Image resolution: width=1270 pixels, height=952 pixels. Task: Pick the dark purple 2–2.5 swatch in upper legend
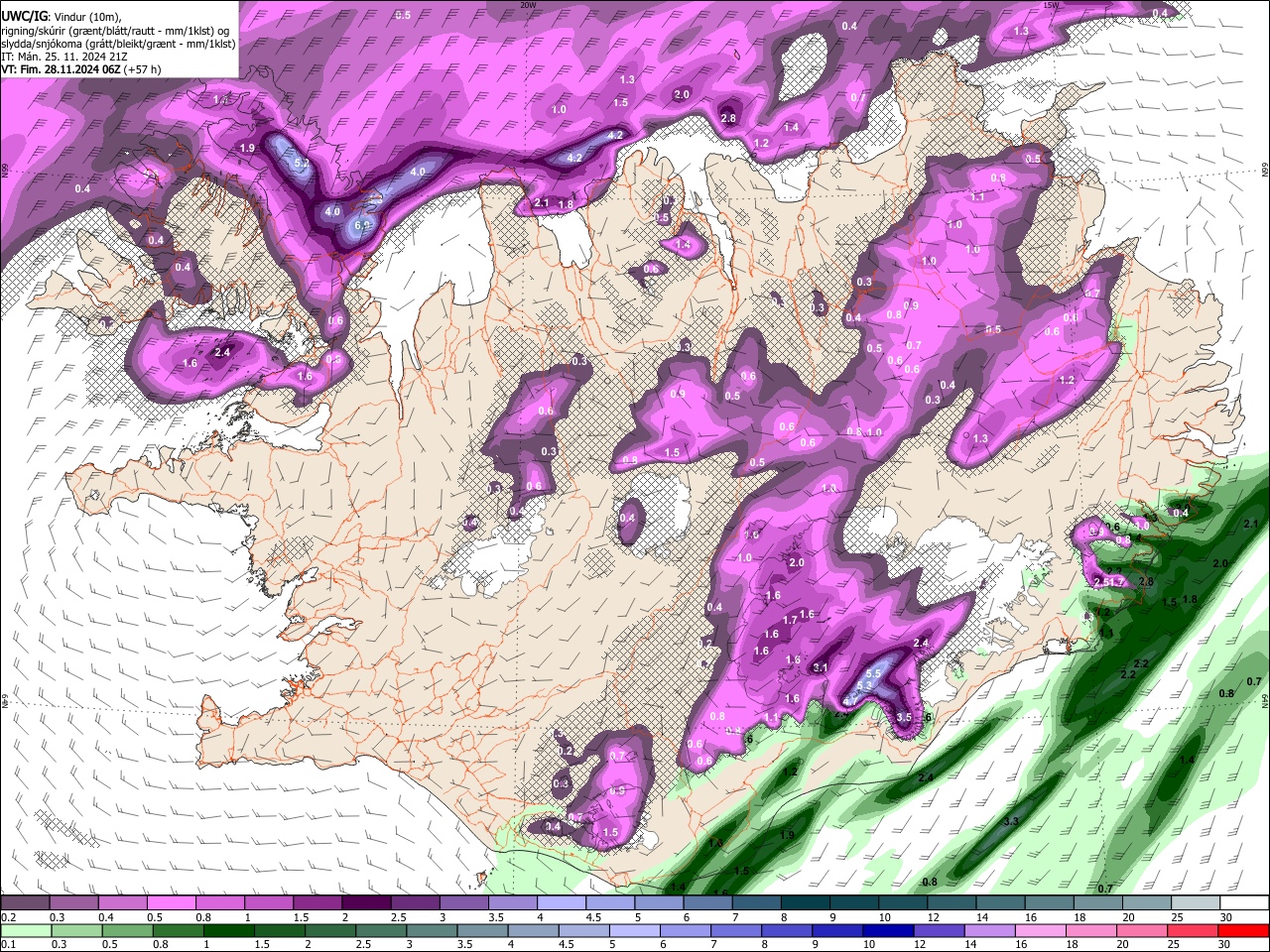click(366, 903)
